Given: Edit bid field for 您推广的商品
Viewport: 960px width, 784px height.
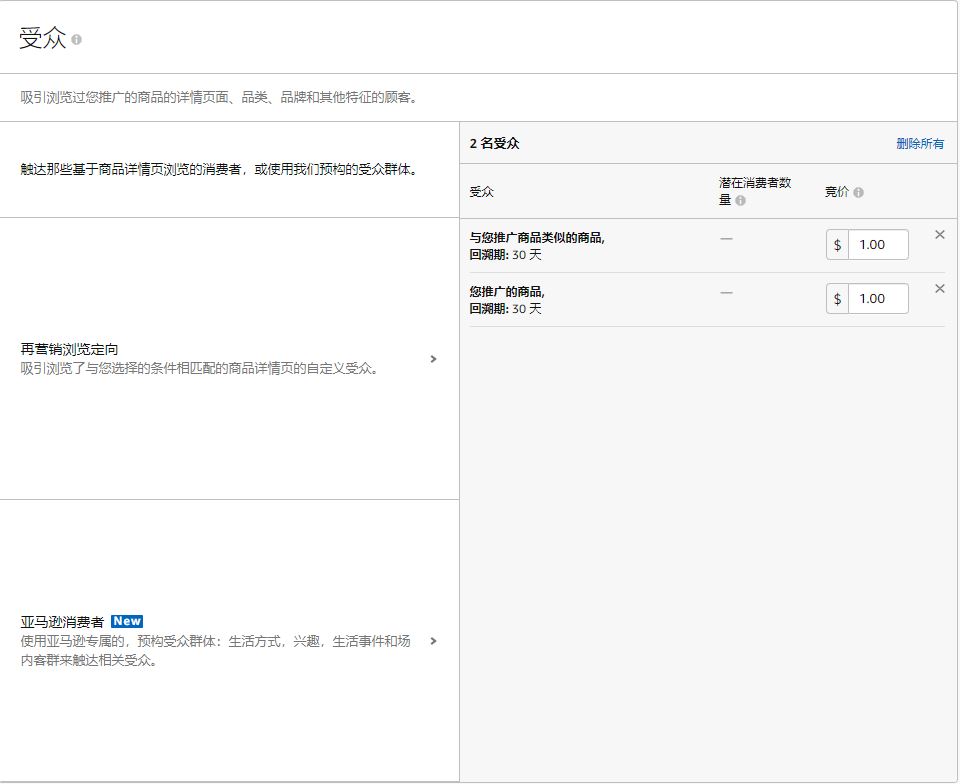Looking at the screenshot, I should (878, 299).
